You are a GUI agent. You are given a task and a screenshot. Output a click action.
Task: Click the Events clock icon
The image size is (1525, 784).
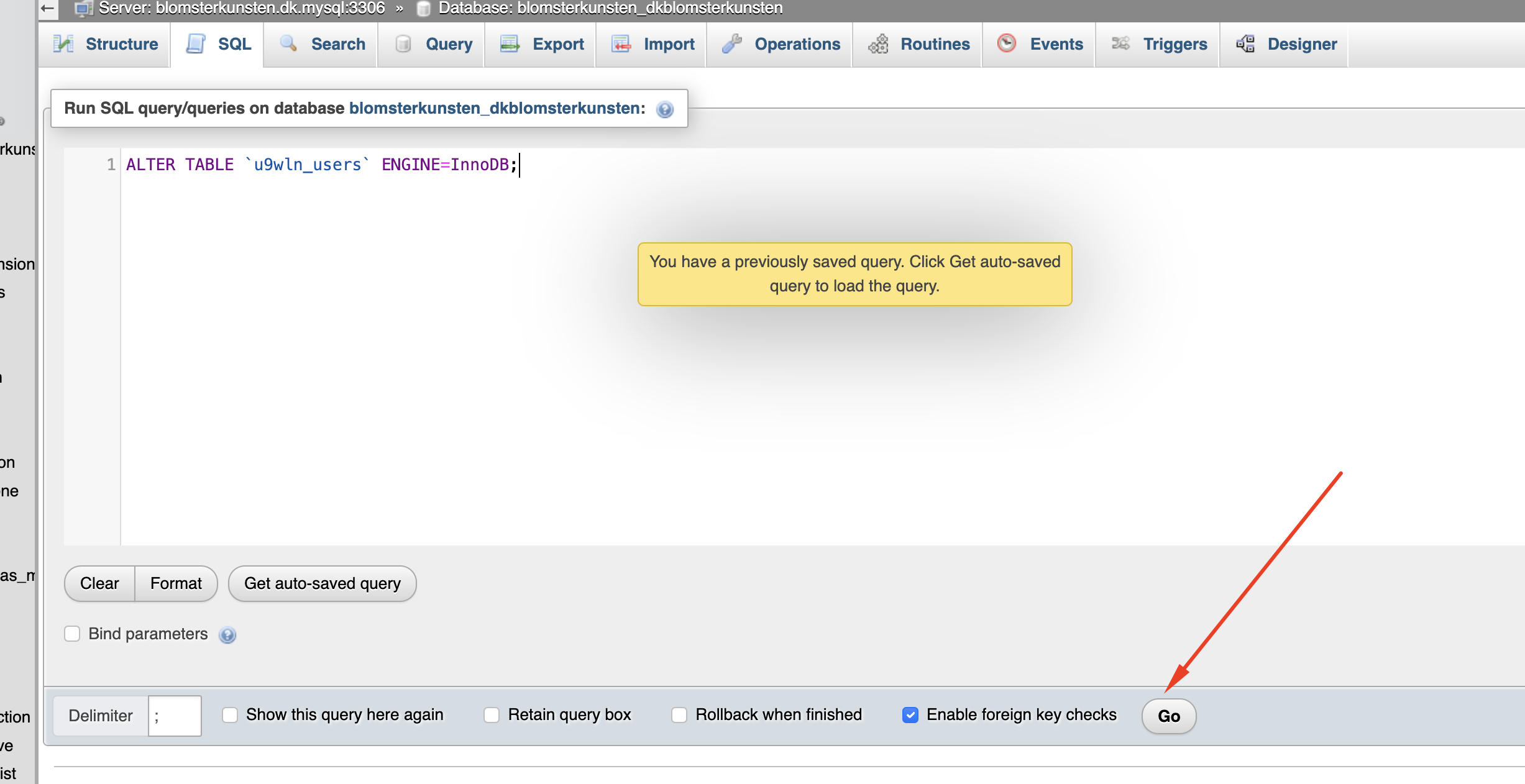coord(1007,43)
